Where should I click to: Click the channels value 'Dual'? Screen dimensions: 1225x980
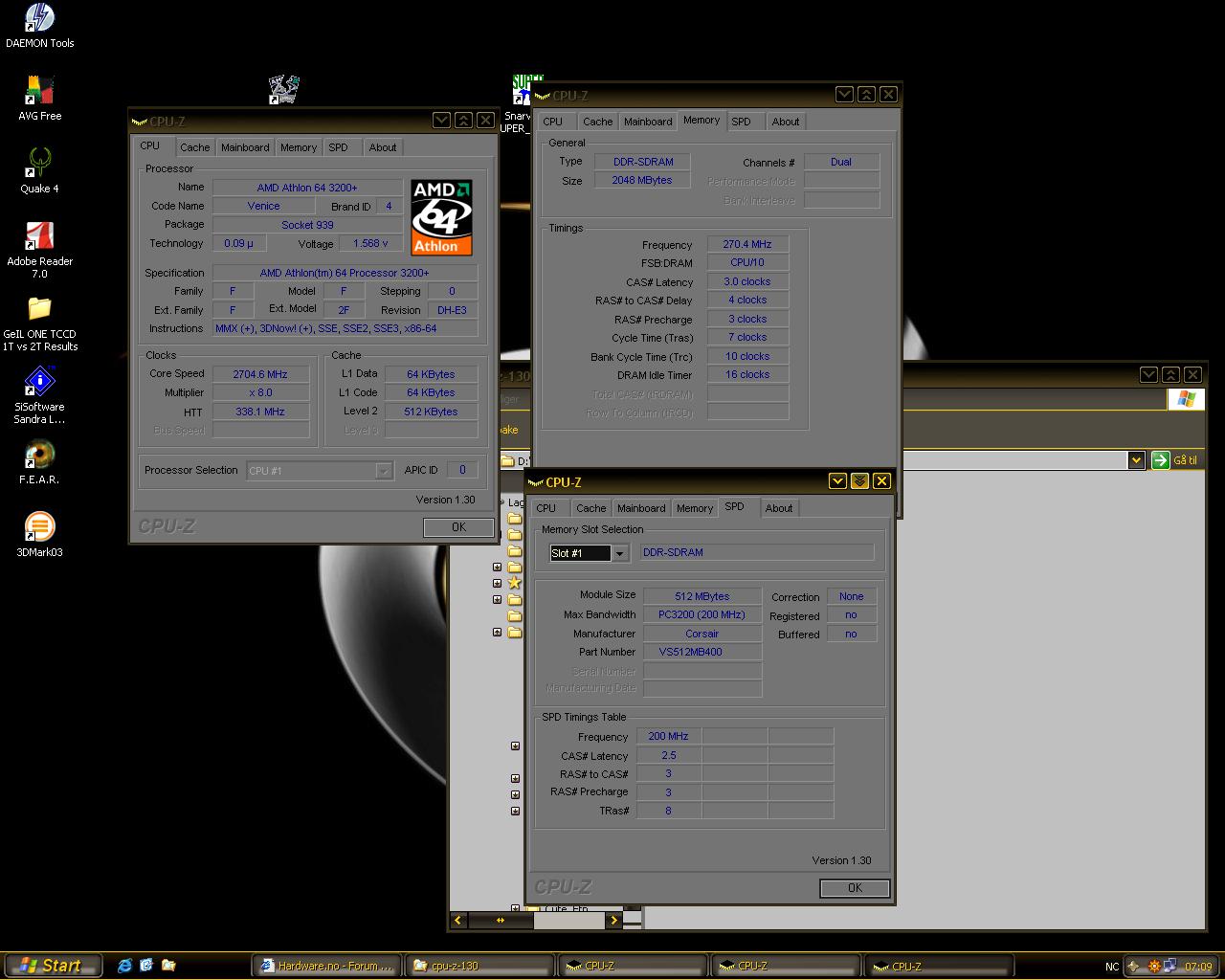click(x=841, y=162)
